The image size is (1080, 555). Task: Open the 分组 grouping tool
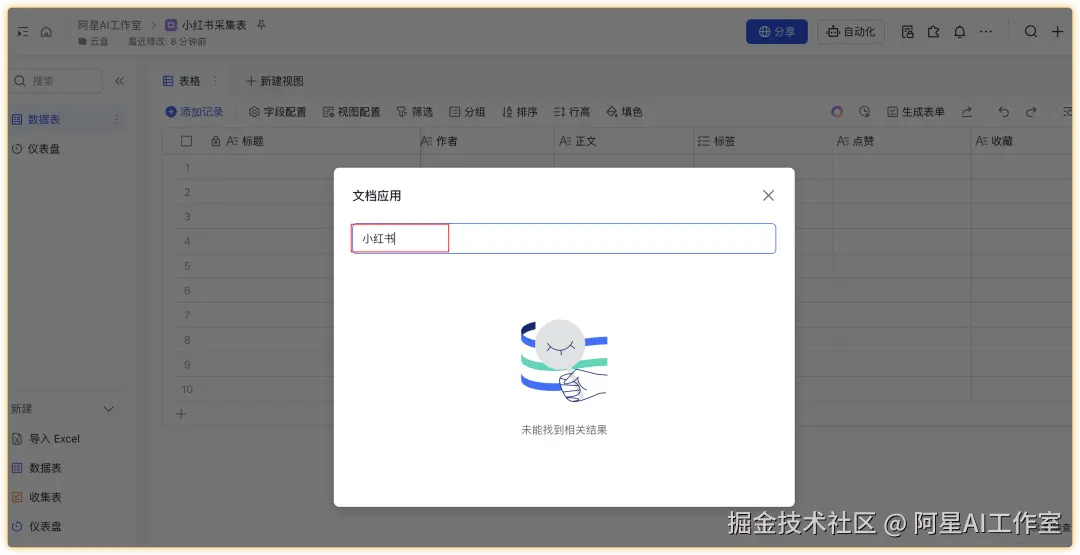tap(467, 112)
